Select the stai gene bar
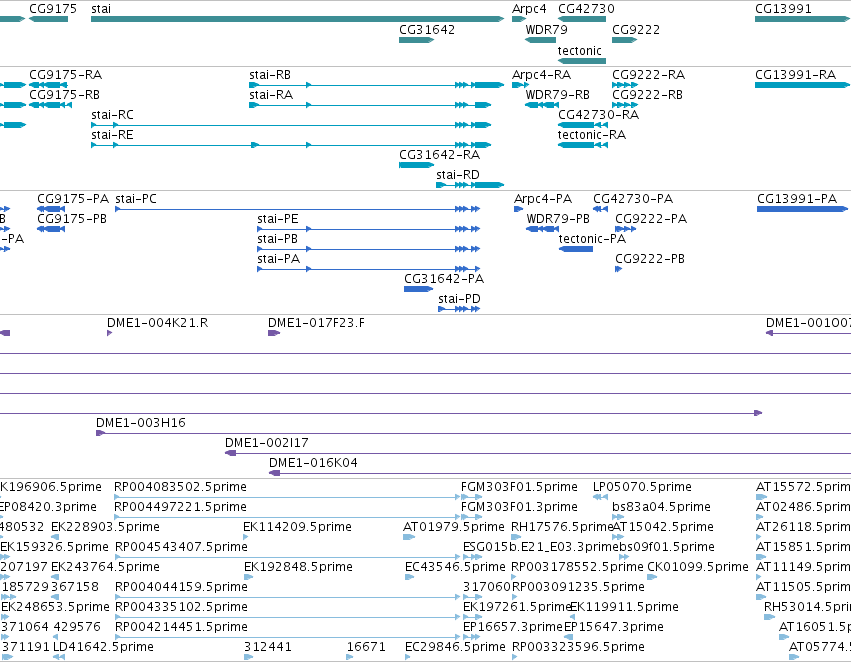851x662 pixels. coord(297,19)
